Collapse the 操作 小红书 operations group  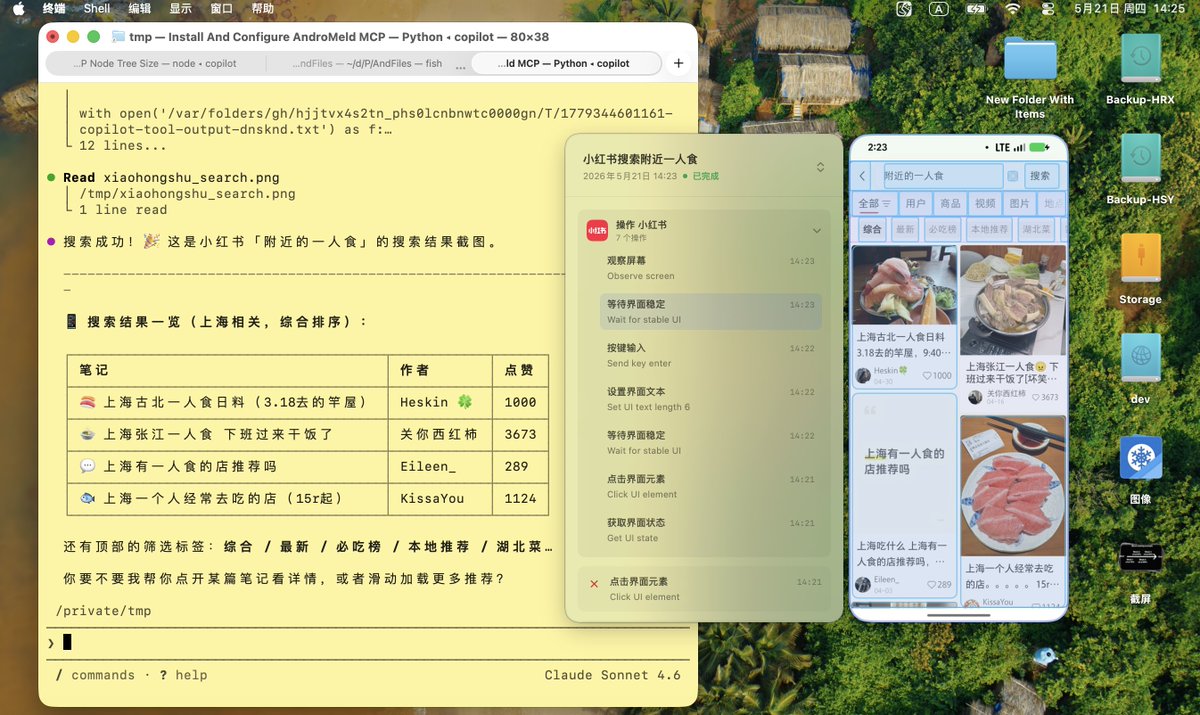[x=817, y=231]
